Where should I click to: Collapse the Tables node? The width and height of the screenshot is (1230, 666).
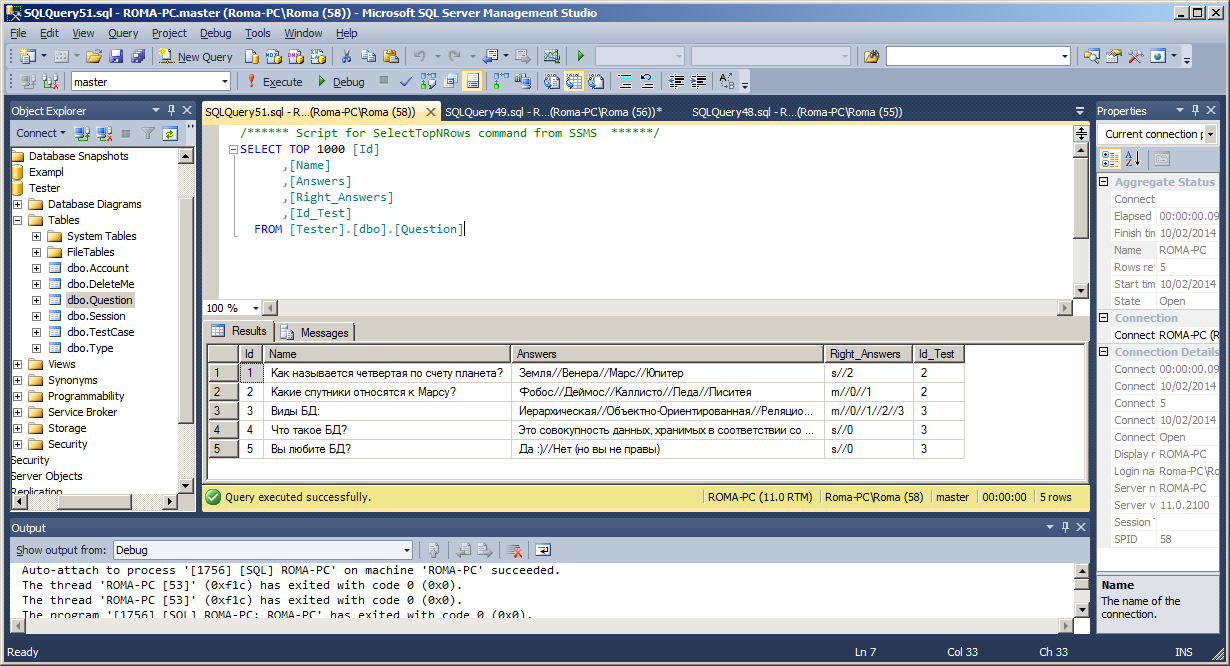tap(18, 220)
